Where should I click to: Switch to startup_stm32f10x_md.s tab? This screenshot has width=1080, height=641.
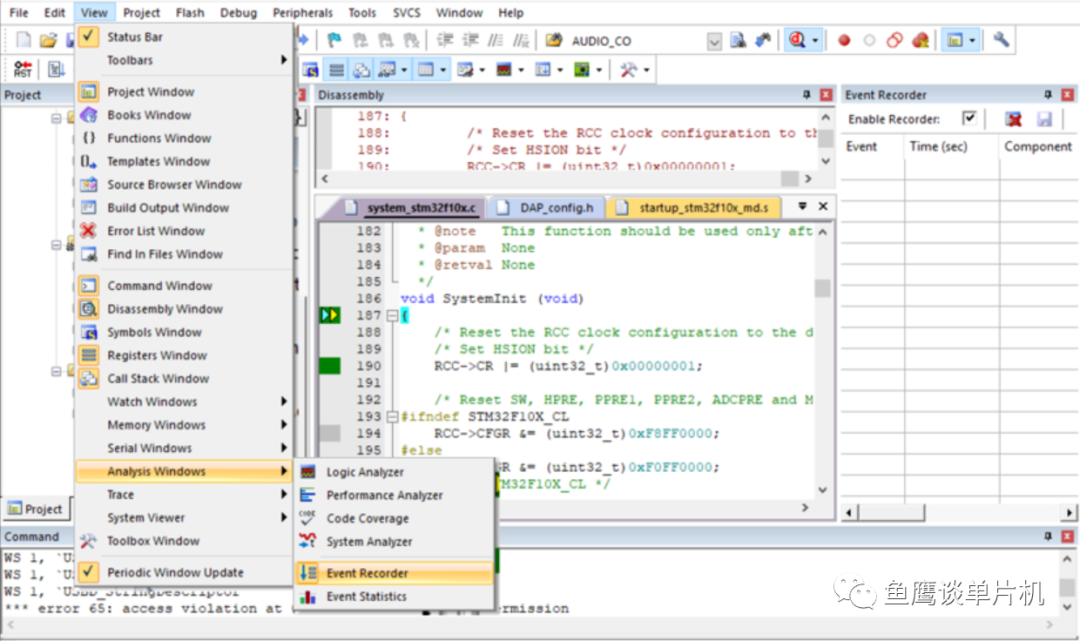pyautogui.click(x=696, y=207)
